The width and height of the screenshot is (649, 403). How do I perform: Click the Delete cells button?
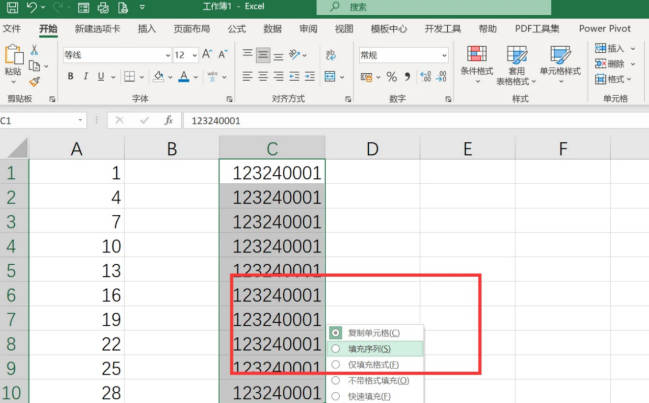coord(615,64)
